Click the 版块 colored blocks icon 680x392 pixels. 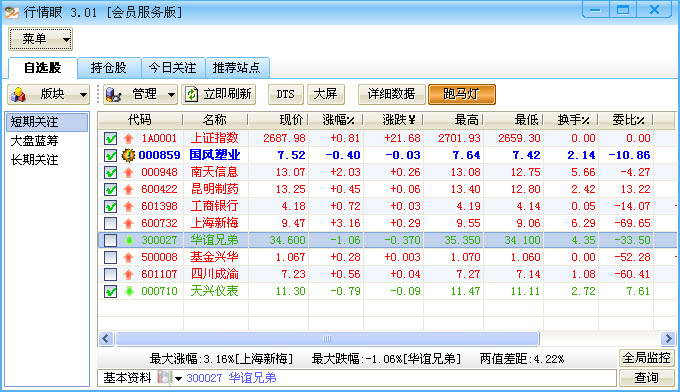click(18, 94)
